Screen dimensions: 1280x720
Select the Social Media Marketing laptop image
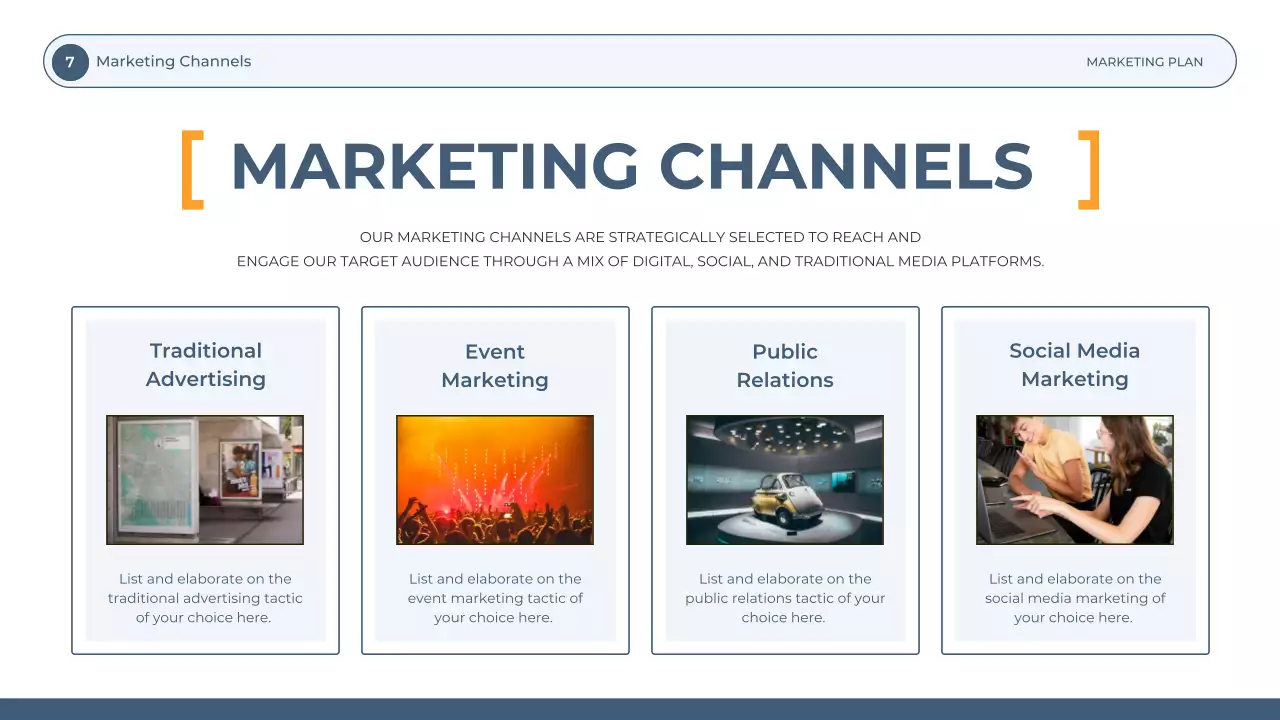click(1074, 480)
